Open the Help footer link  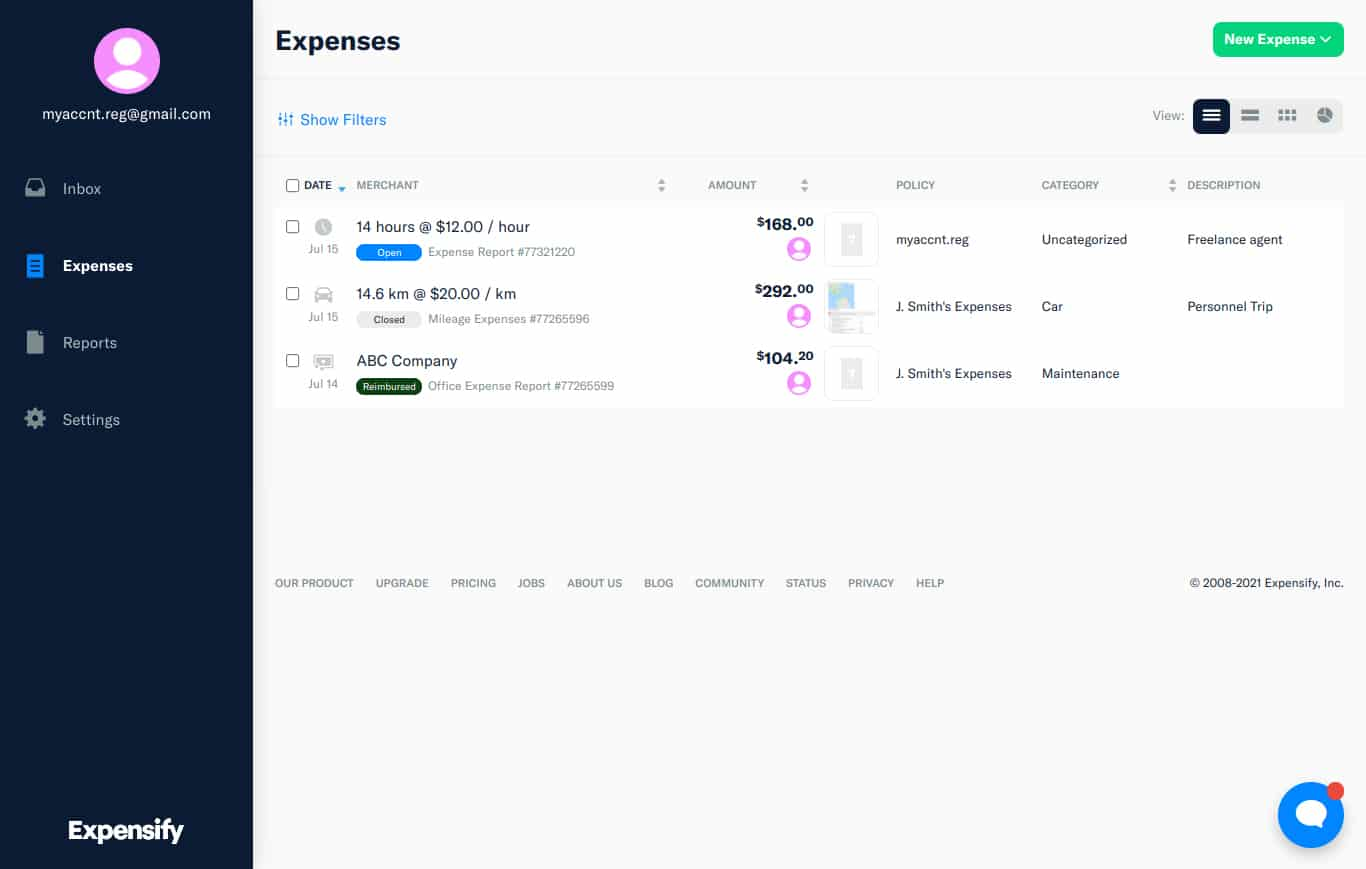[x=929, y=583]
